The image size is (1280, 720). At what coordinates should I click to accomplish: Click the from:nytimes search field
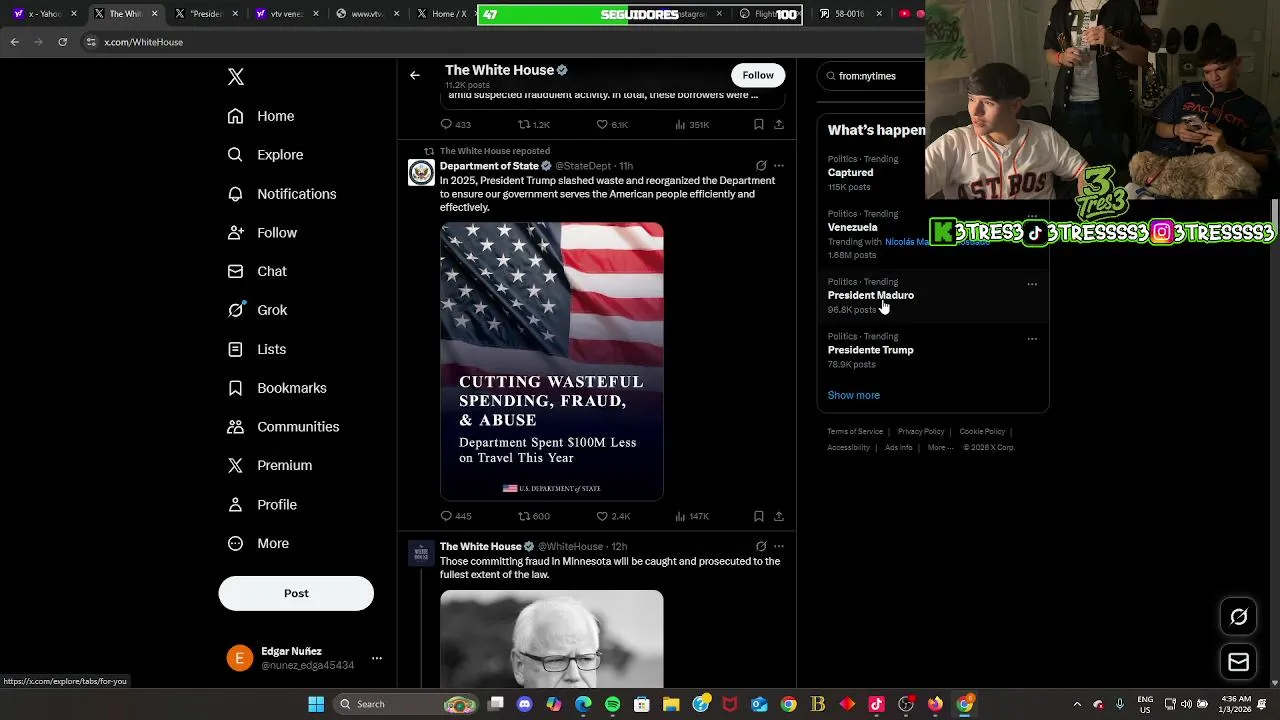pos(872,76)
